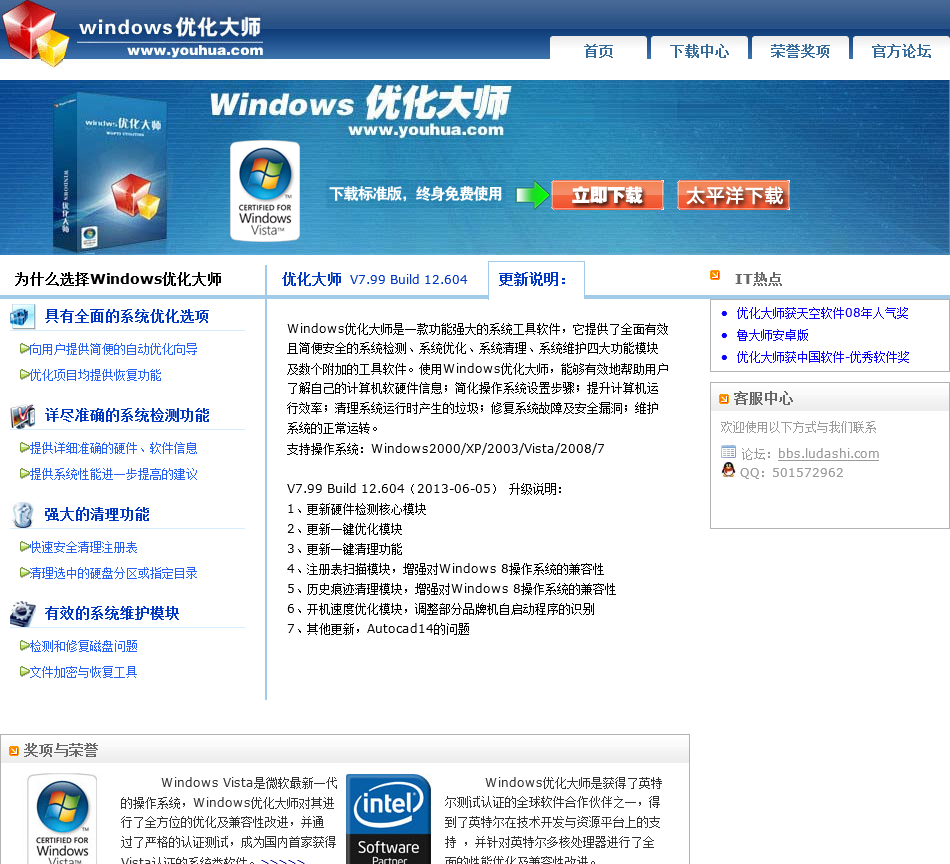This screenshot has width=950, height=864.
Task: Select the 优化大师 V7.99 Build 12.604 tab
Action: 374,279
